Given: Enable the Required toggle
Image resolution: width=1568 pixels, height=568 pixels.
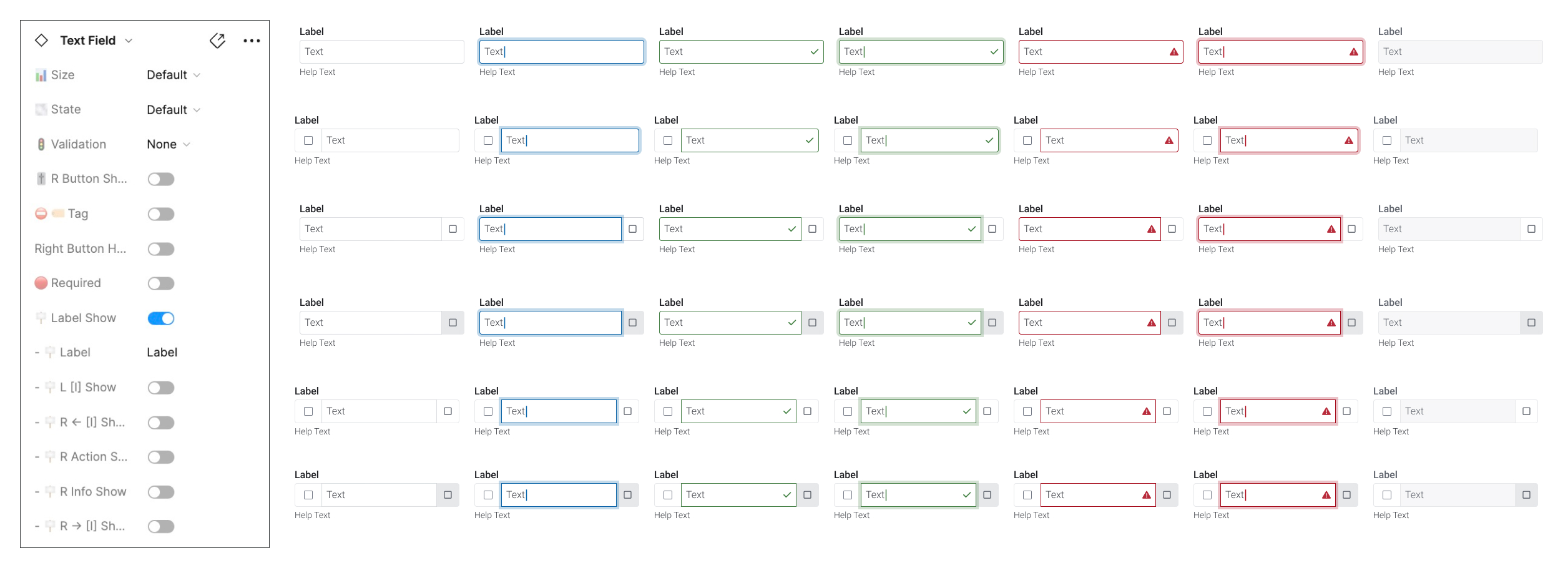Looking at the screenshot, I should tap(161, 283).
